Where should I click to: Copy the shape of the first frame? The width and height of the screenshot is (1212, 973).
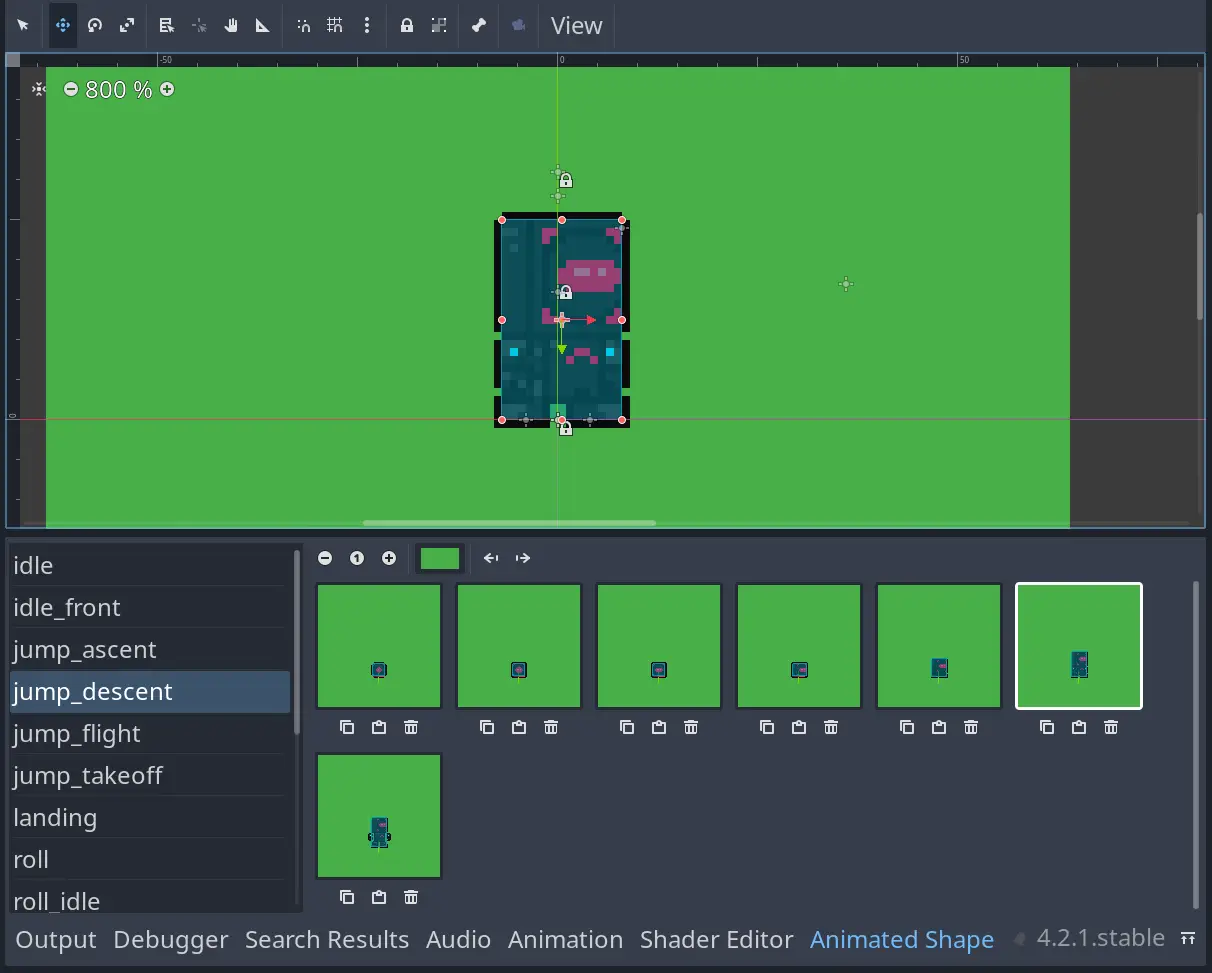(347, 727)
